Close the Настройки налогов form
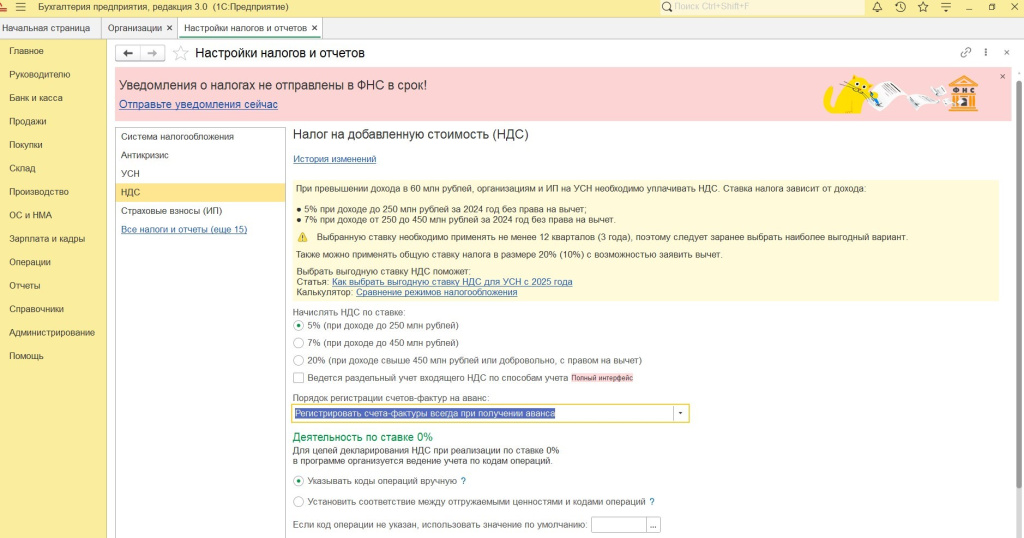1024x538 pixels. click(x=1006, y=52)
